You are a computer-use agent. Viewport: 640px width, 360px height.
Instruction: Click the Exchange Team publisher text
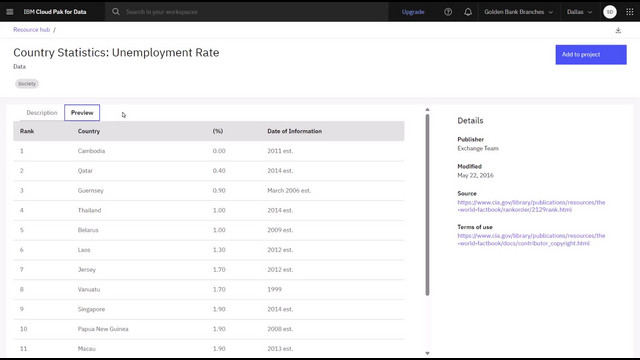tap(478, 148)
